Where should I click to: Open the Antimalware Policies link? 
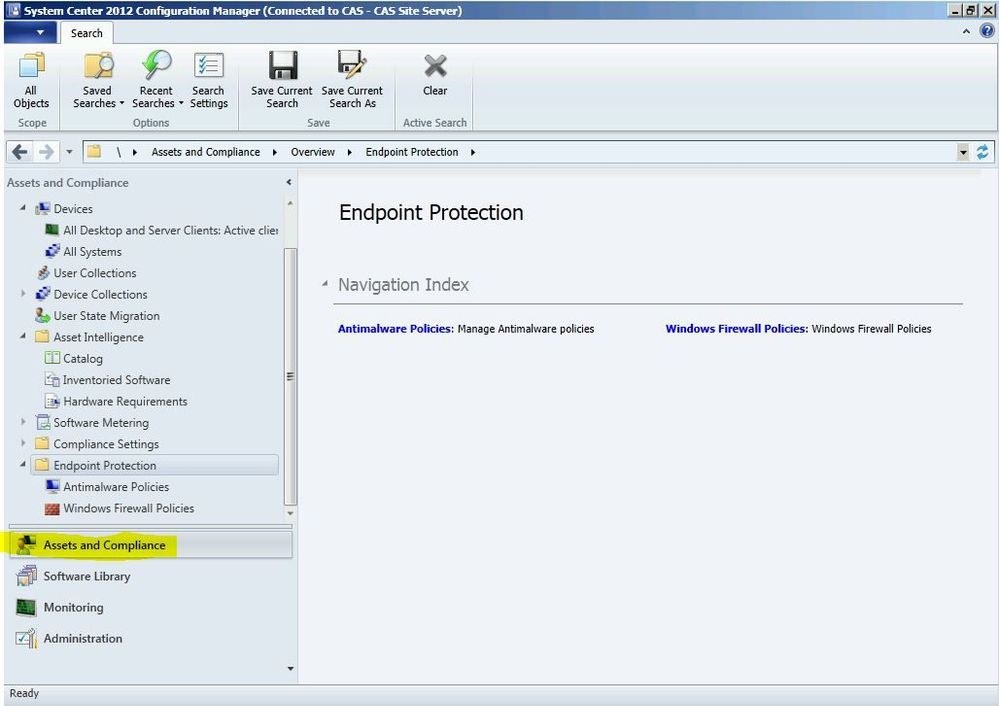pos(396,329)
